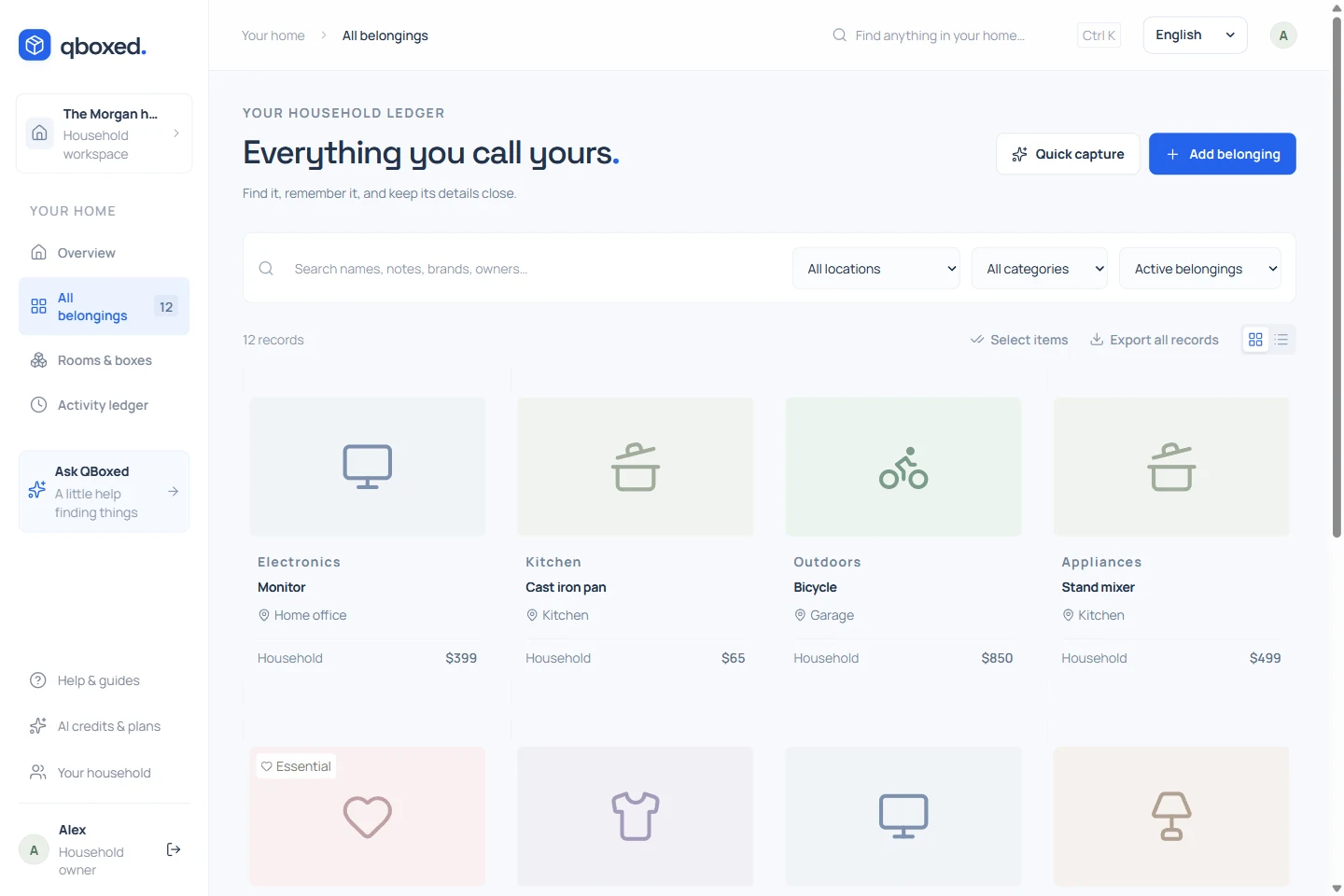Click the Essential badge on heart card
Image resolution: width=1344 pixels, height=896 pixels.
296,766
